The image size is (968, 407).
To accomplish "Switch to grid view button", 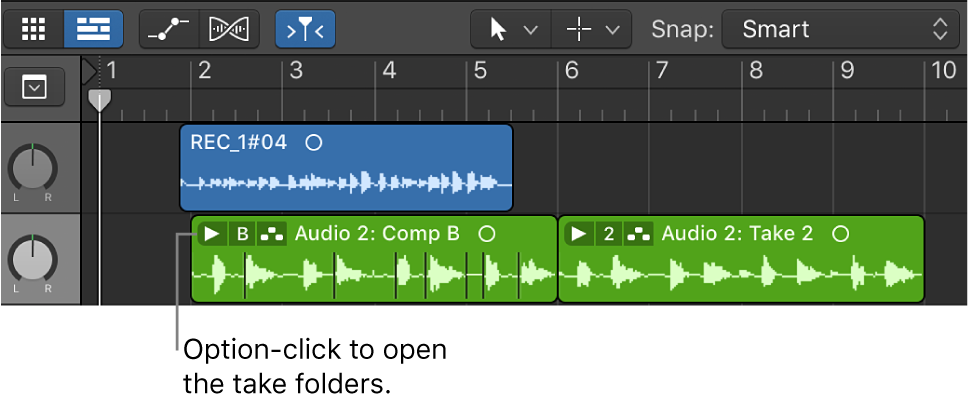I will (x=34, y=29).
